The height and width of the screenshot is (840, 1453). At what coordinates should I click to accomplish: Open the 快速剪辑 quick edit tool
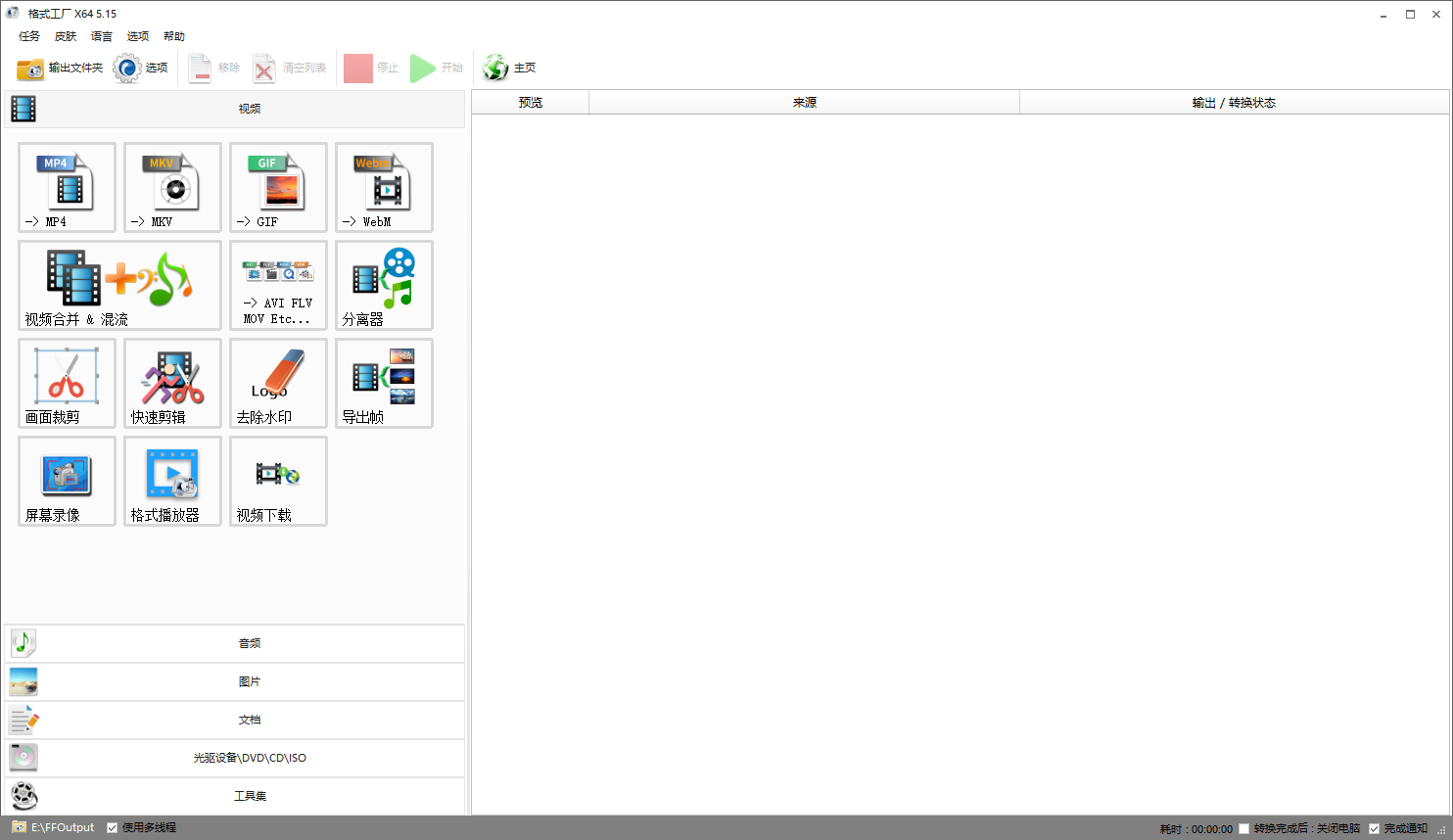click(x=172, y=383)
